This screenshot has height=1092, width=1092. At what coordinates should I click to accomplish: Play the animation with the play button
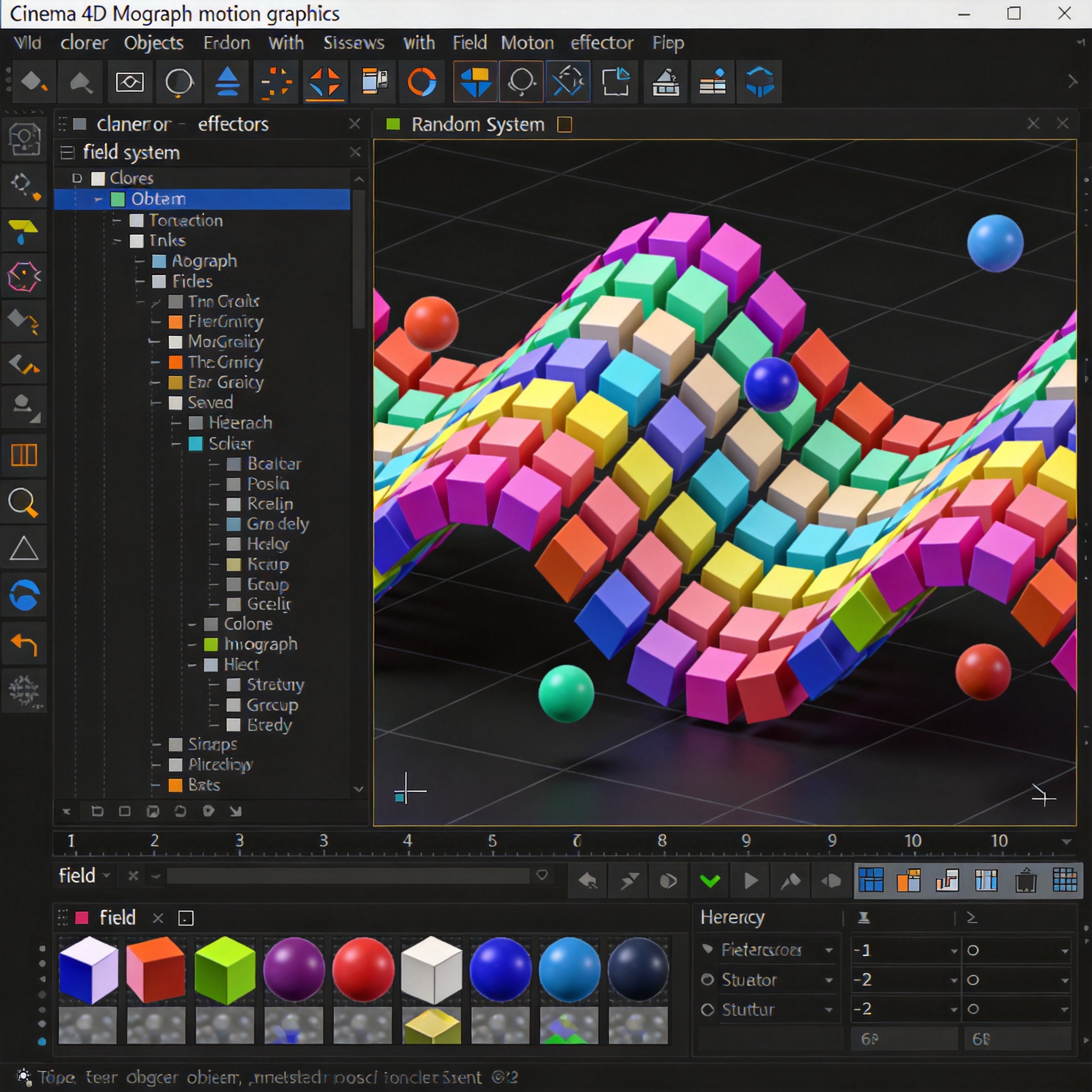point(751,880)
